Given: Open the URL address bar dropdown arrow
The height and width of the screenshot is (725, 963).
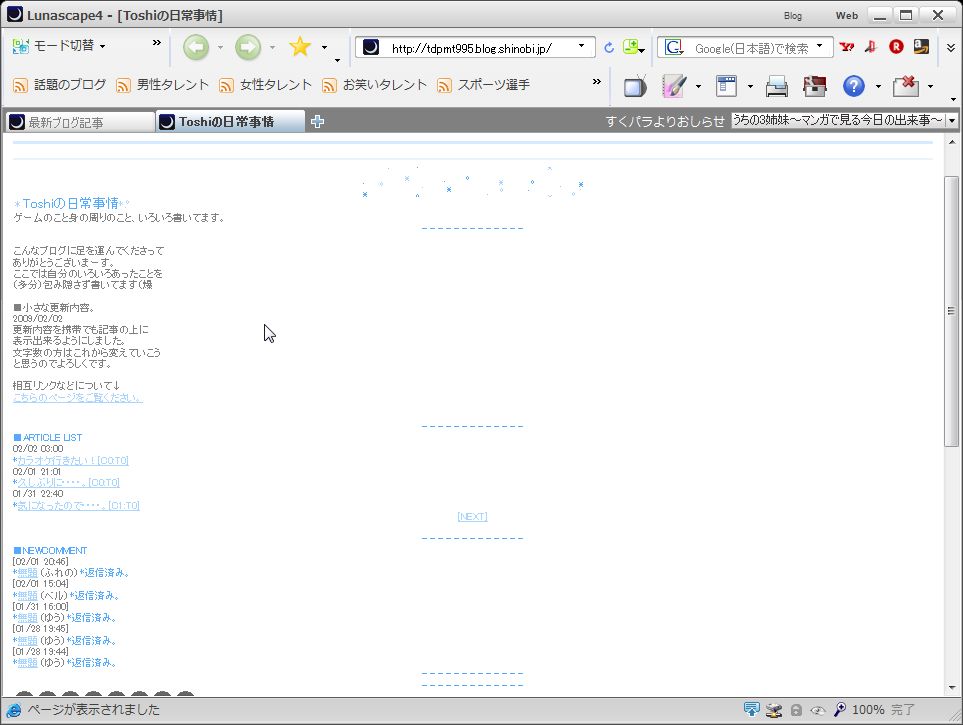Looking at the screenshot, I should tap(581, 46).
